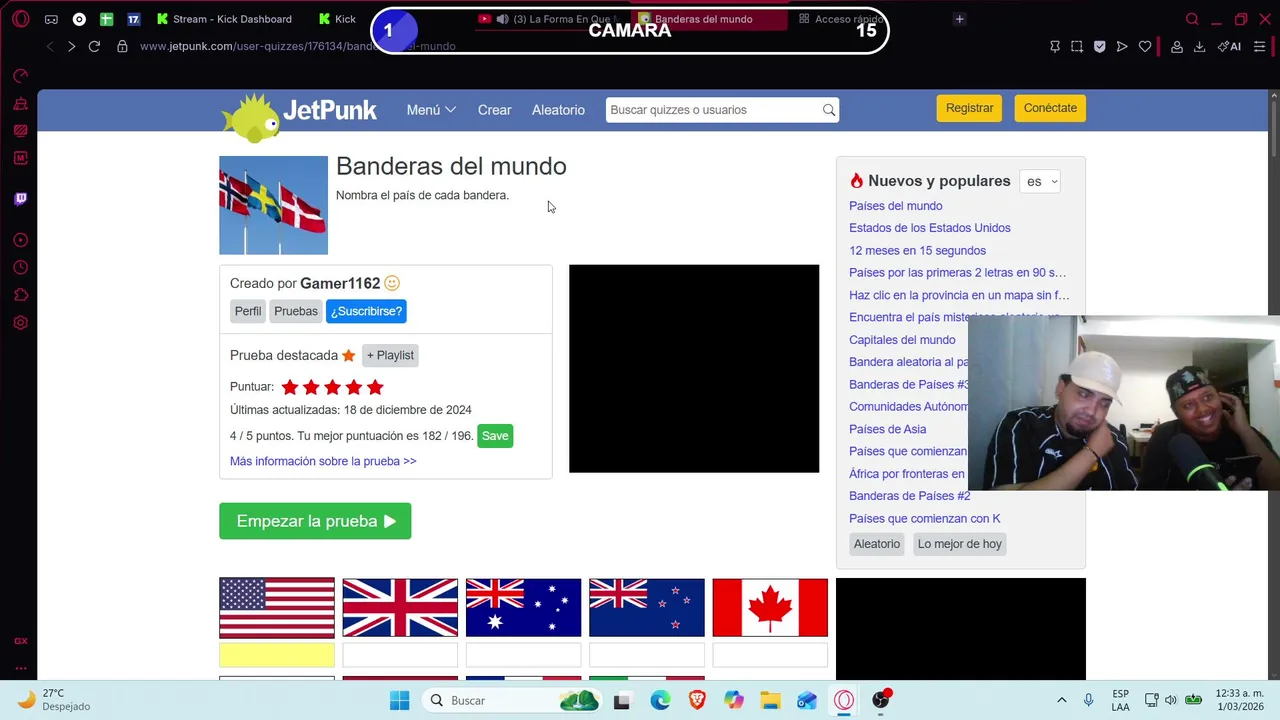1280x720 pixels.
Task: Open File Explorer from the taskbar
Action: pos(770,700)
